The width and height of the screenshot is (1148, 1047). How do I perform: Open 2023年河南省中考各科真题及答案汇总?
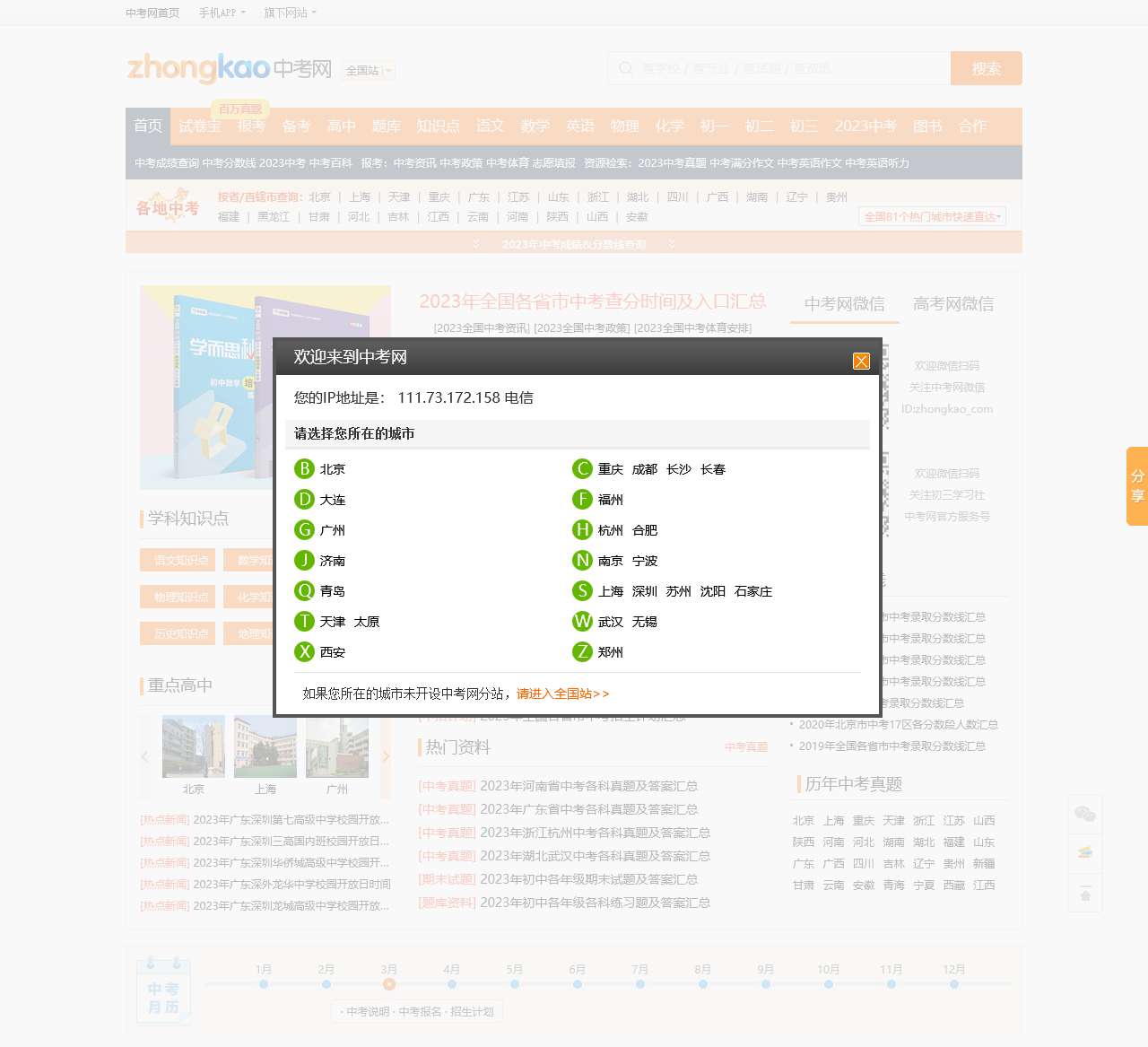(x=588, y=786)
